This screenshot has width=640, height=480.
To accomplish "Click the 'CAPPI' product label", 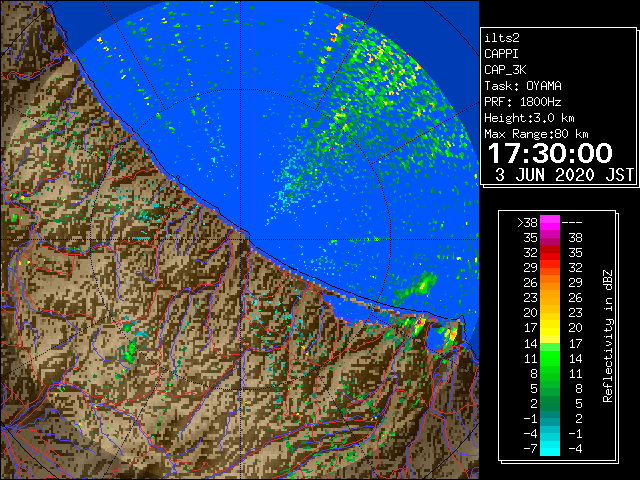I will pyautogui.click(x=501, y=54).
